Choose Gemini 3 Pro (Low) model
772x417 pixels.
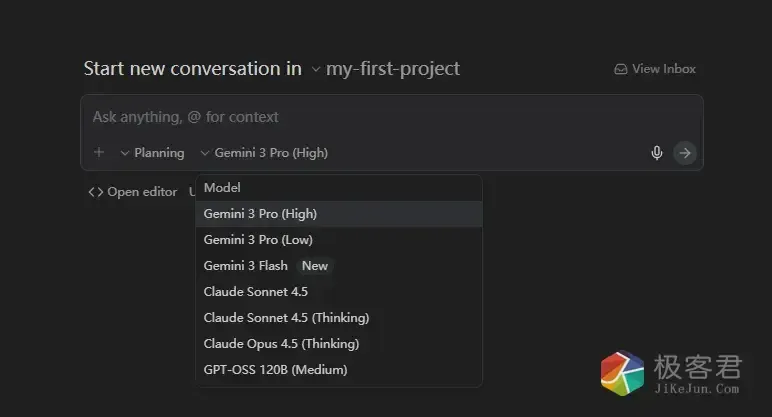tap(258, 240)
